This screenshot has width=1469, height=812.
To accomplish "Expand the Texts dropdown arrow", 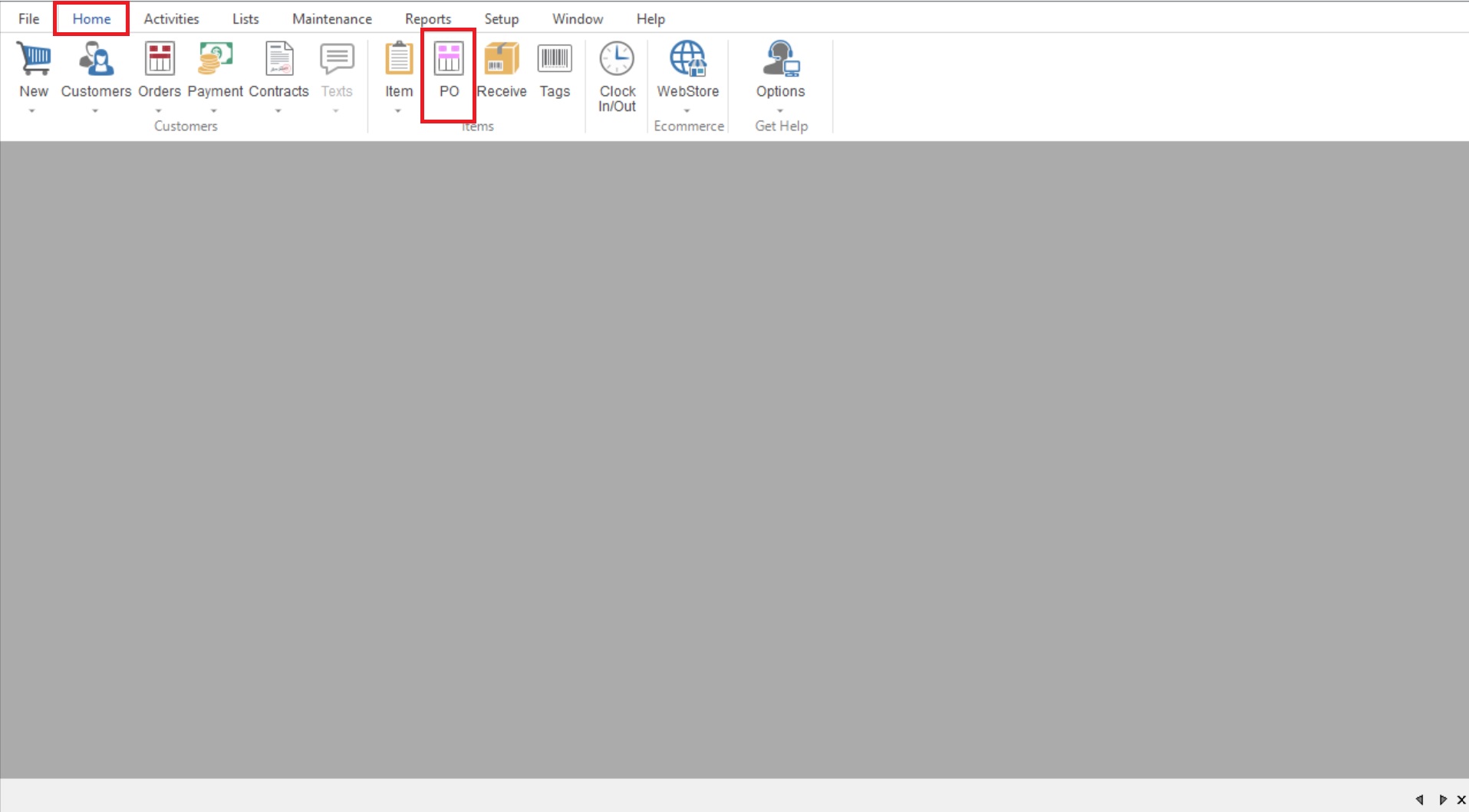I will pyautogui.click(x=336, y=111).
